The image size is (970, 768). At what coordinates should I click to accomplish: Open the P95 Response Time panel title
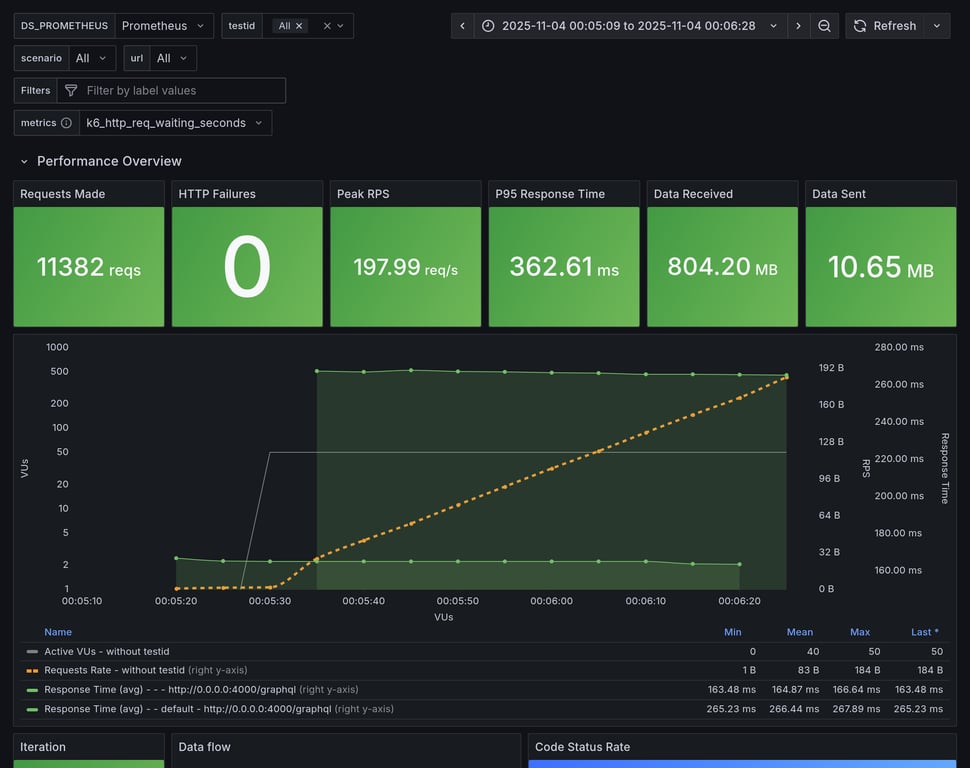tap(550, 194)
